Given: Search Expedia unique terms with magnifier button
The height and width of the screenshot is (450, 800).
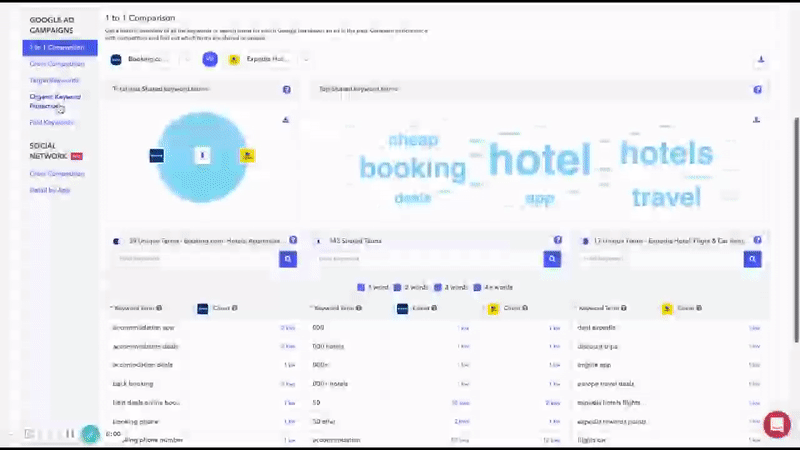Looking at the screenshot, I should coord(753,259).
